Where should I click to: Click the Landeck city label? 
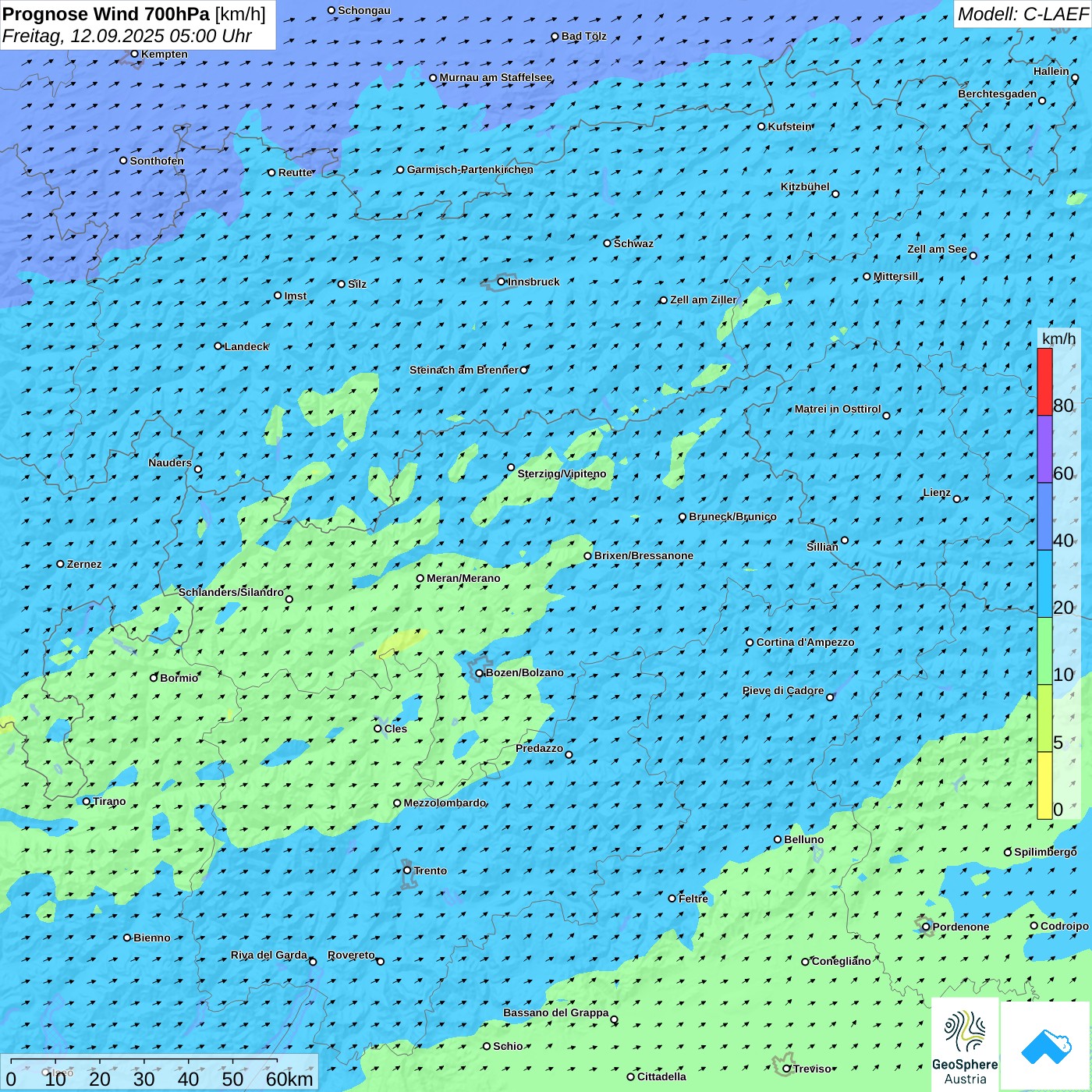coord(246,346)
